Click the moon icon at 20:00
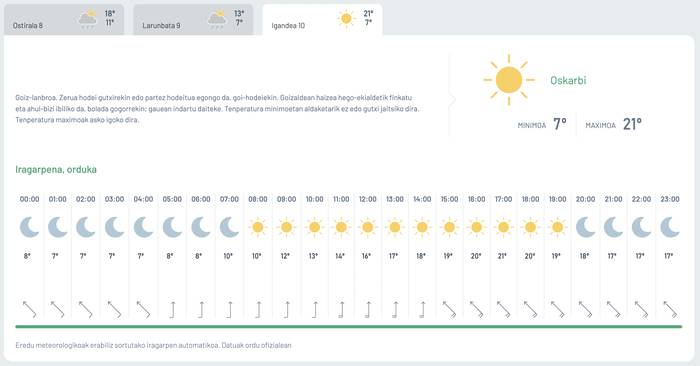 (x=585, y=227)
